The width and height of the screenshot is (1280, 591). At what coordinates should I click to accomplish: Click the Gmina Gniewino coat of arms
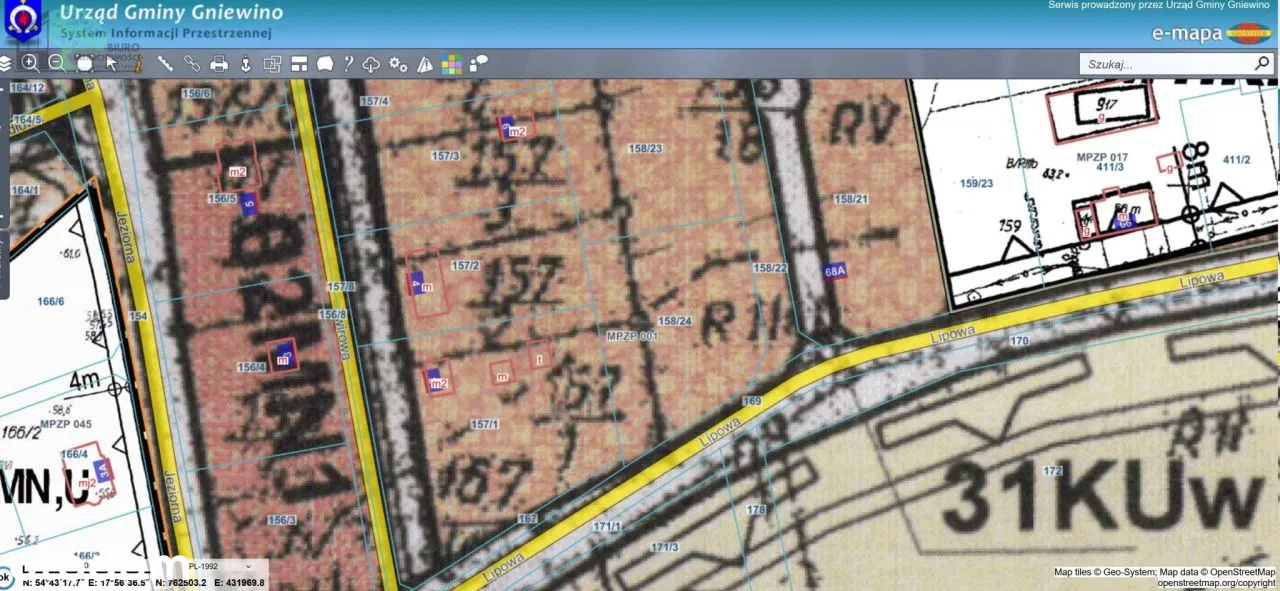click(23, 22)
